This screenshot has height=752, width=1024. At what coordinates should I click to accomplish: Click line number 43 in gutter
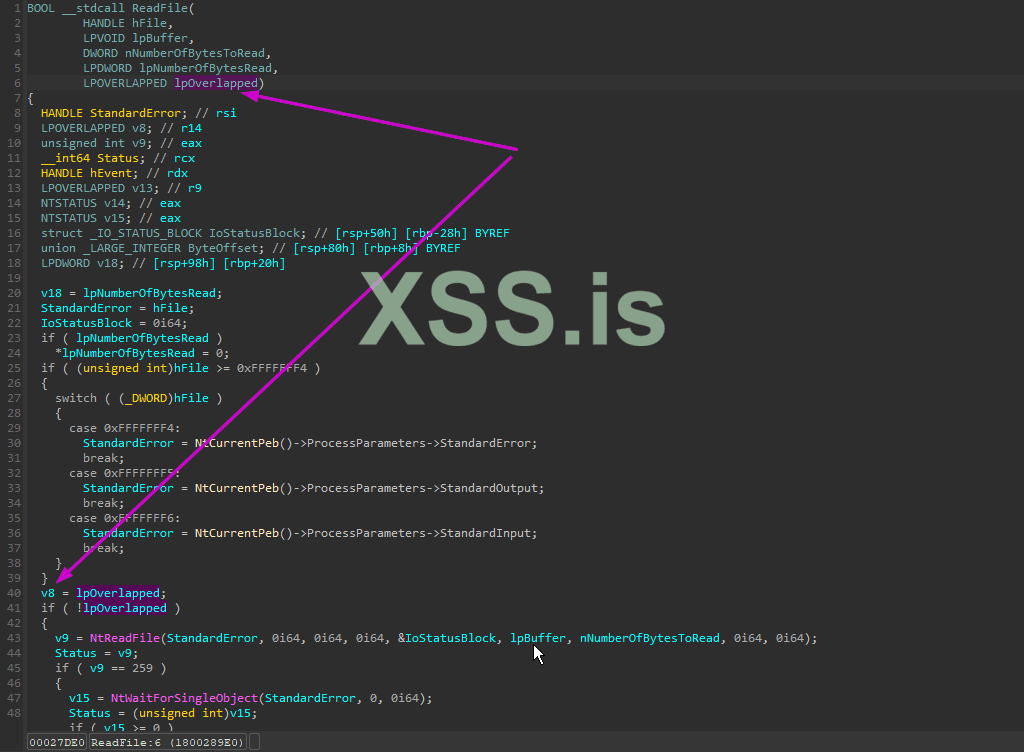tap(14, 638)
